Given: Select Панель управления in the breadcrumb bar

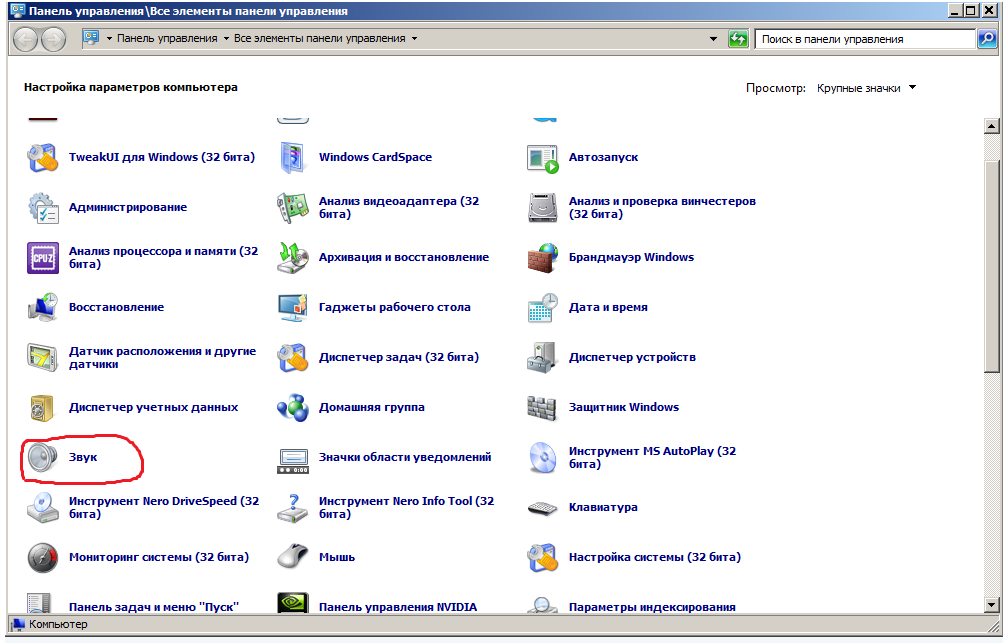Looking at the screenshot, I should [x=169, y=38].
